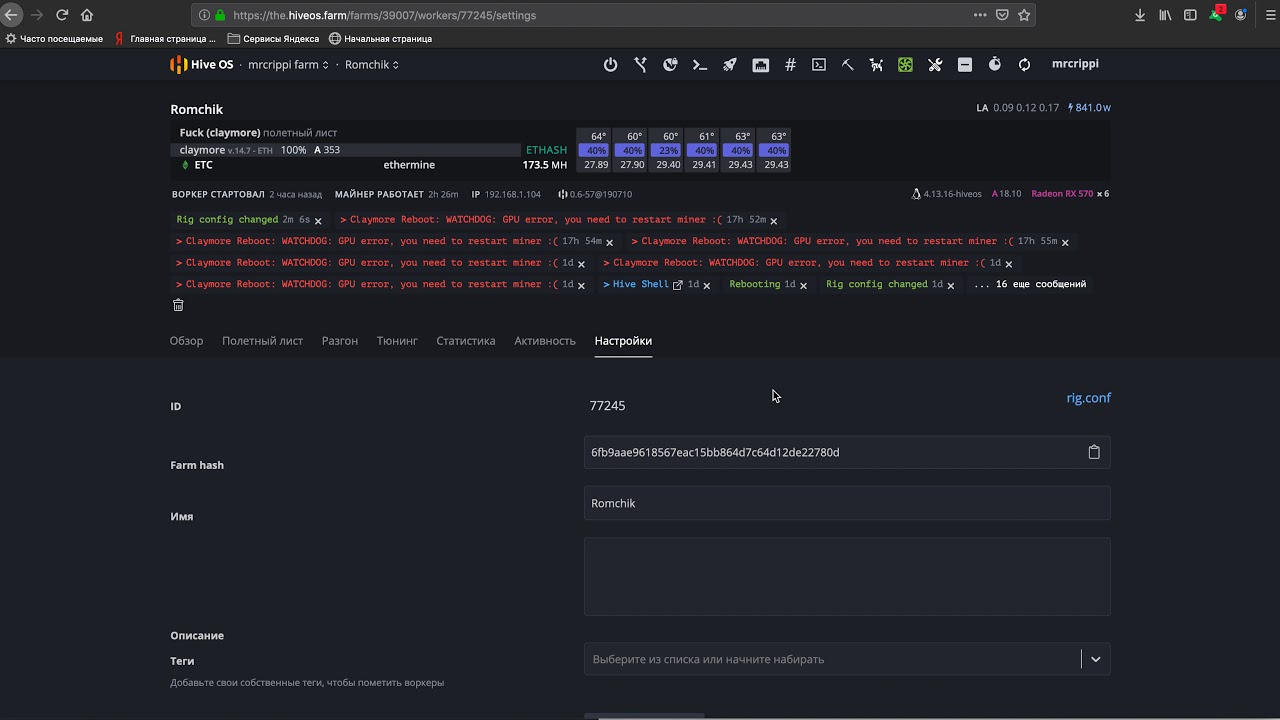This screenshot has height=720, width=1280.
Task: Click the stopwatch icon
Action: point(995,64)
